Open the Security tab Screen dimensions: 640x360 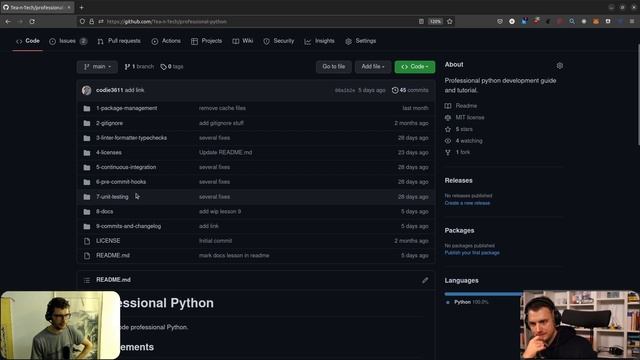click(x=279, y=41)
